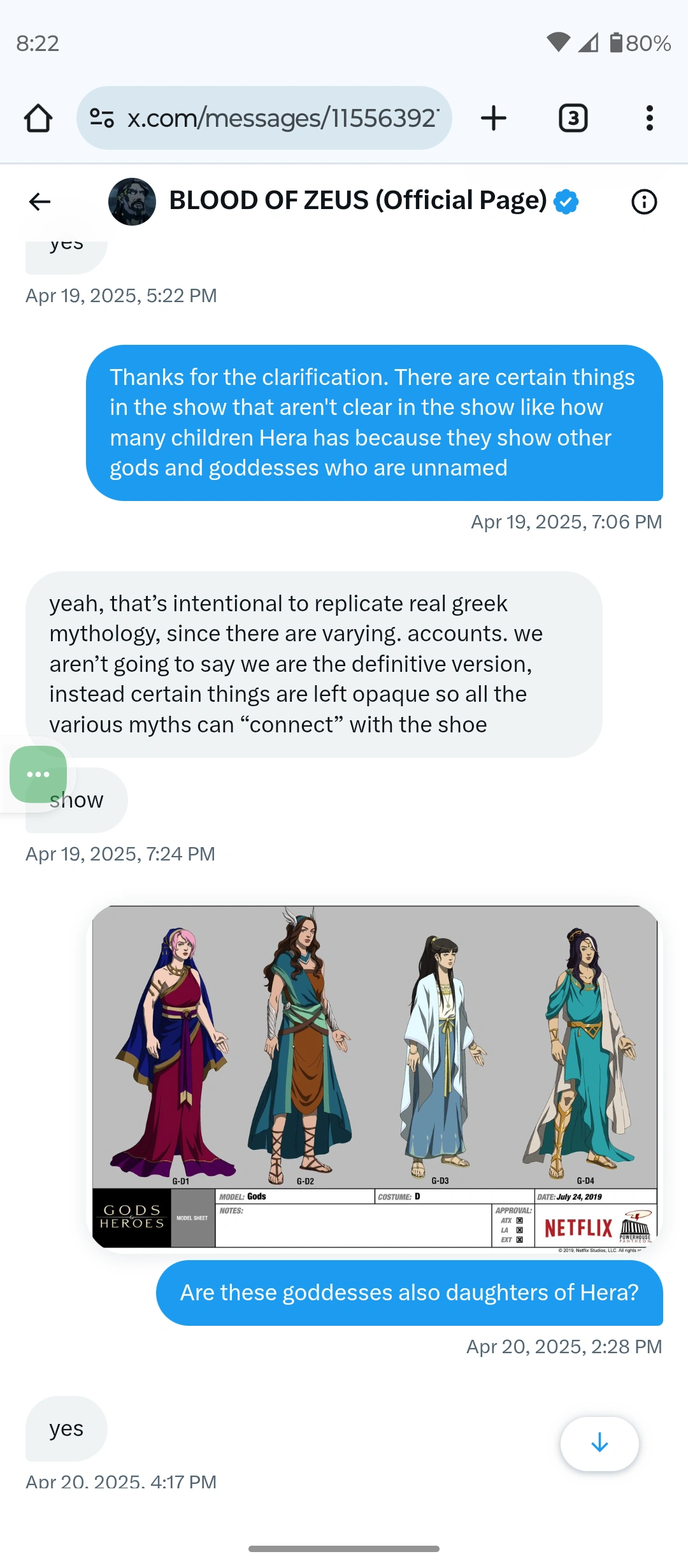Open the goddess model sheet image
This screenshot has height=1568, width=688.
(375, 1077)
